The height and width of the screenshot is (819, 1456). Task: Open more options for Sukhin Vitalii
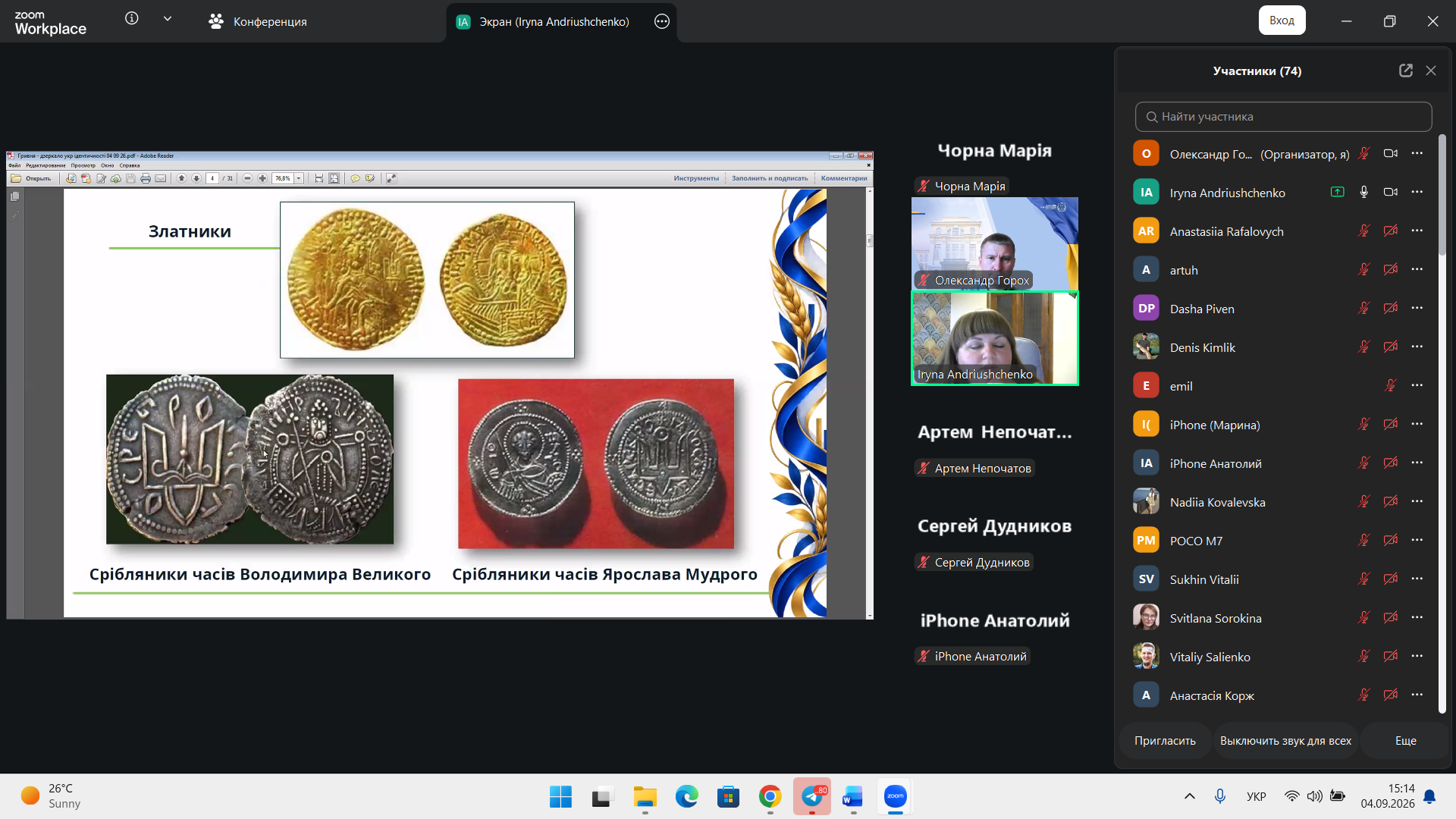pyautogui.click(x=1417, y=579)
